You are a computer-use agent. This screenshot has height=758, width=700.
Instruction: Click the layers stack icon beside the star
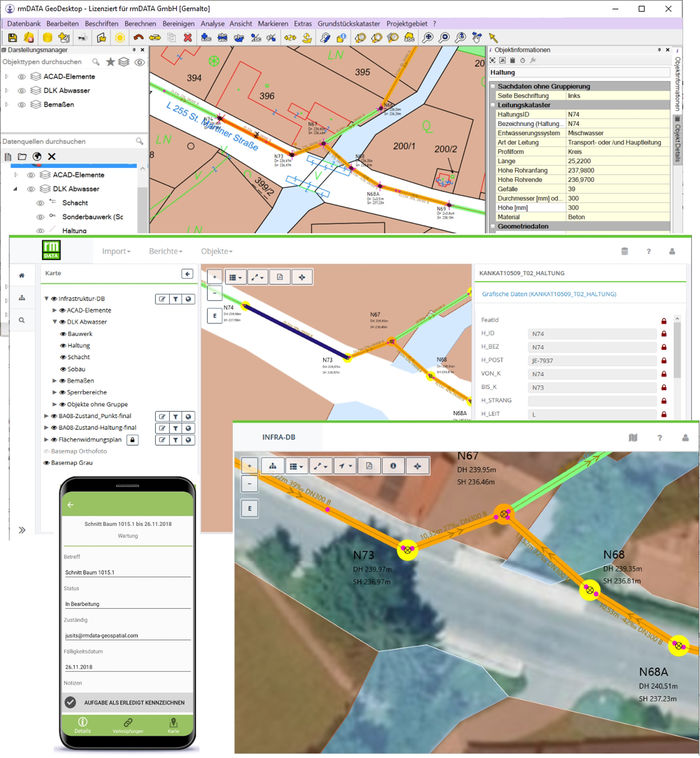tap(124, 61)
